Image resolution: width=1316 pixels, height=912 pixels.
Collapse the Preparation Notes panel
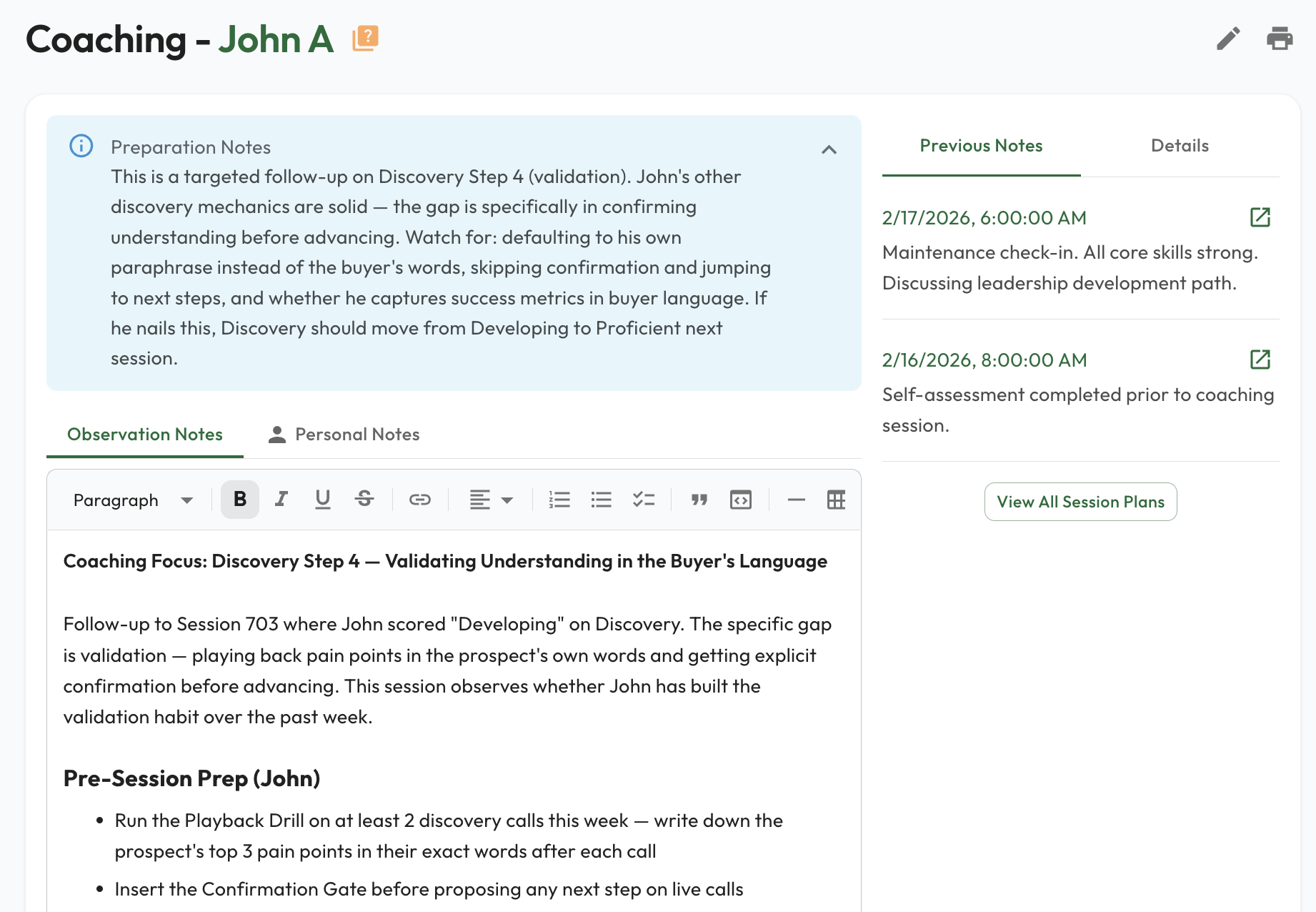(x=829, y=149)
